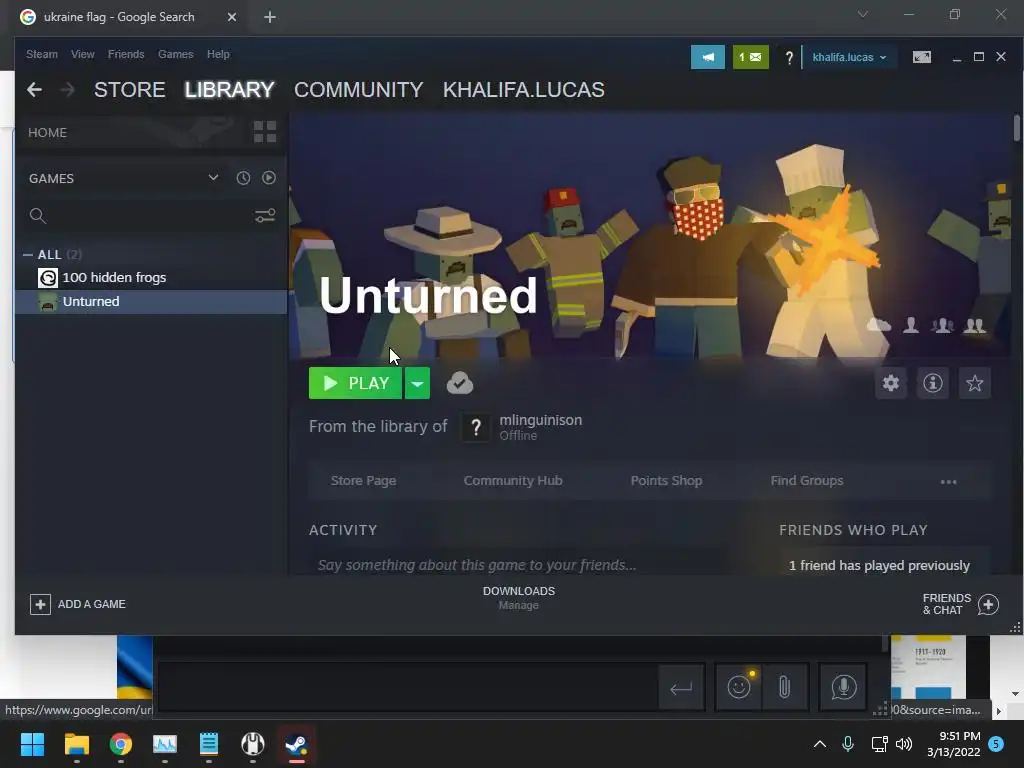The image size is (1024, 768).
Task: Open Find Groups link
Action: coord(807,481)
